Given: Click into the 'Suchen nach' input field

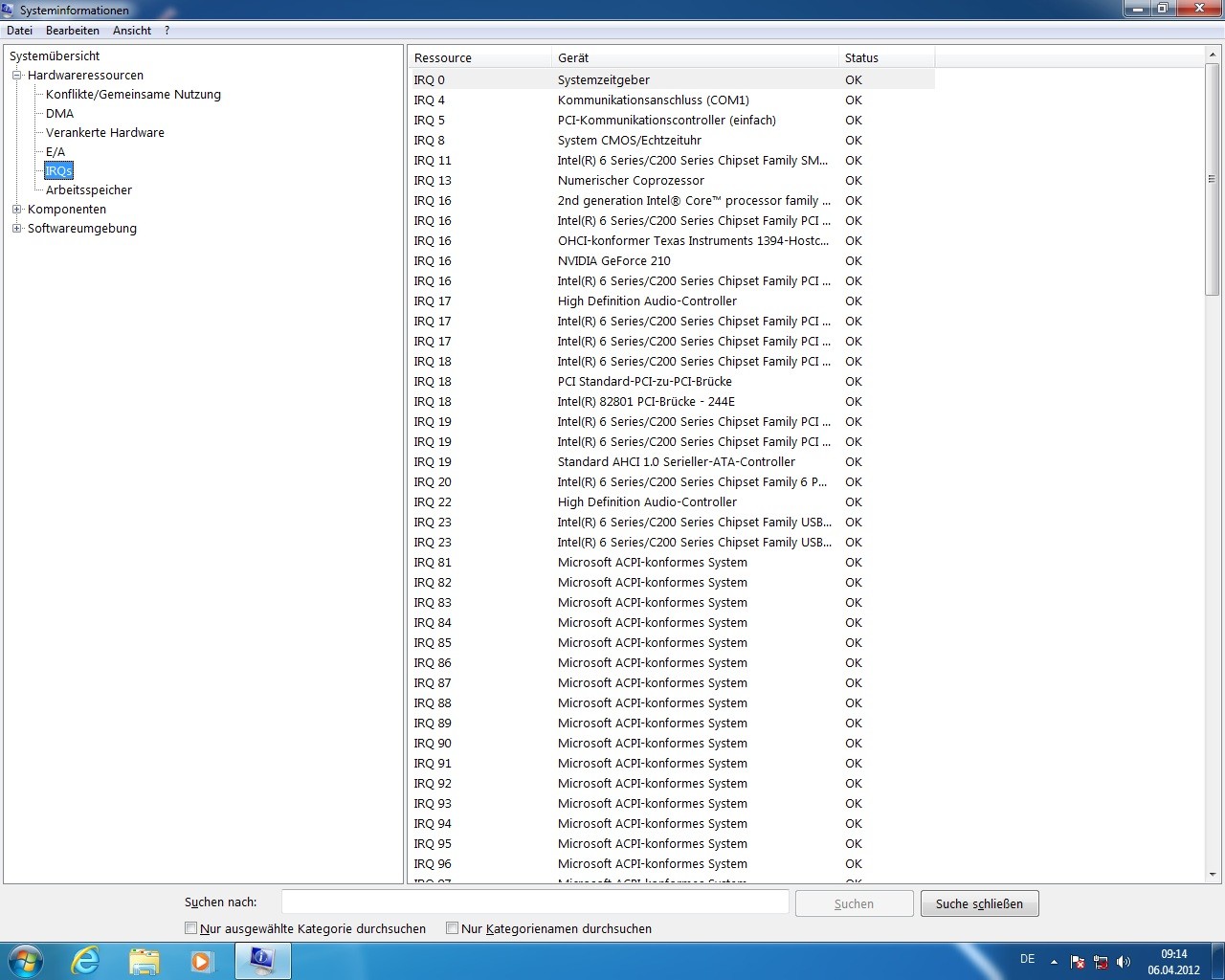Looking at the screenshot, I should coord(535,902).
